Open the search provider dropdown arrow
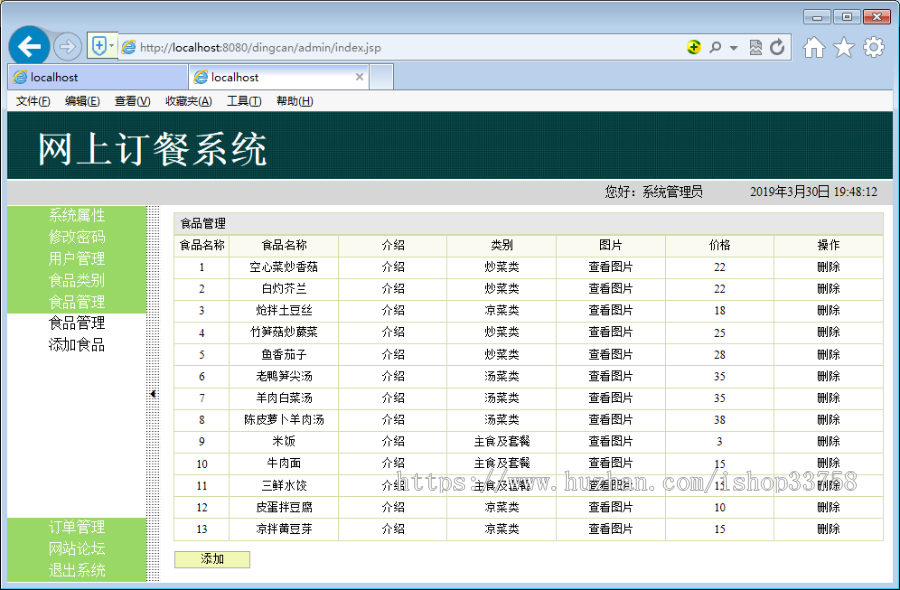This screenshot has height=590, width=900. tap(736, 46)
